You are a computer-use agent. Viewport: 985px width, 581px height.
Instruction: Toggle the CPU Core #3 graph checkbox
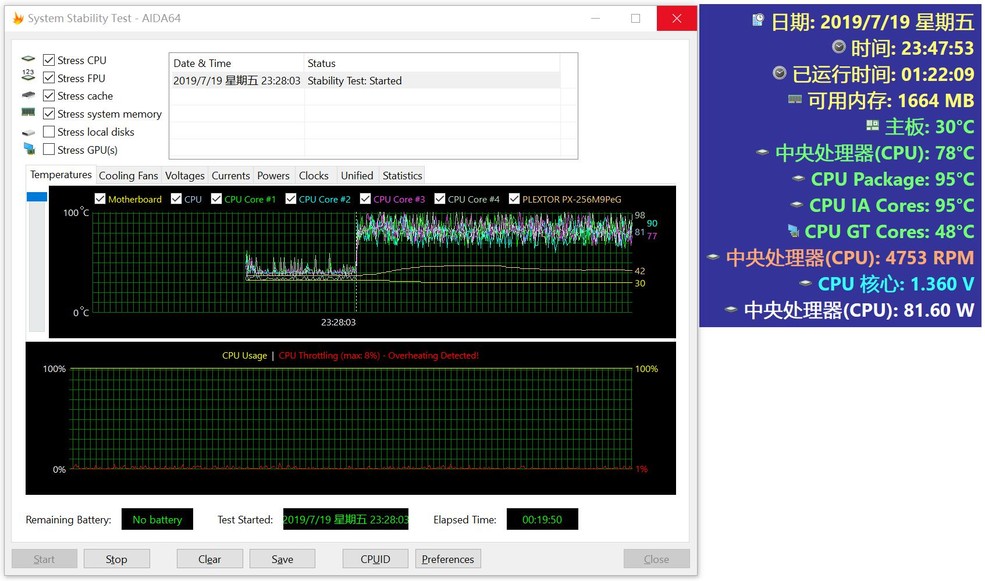365,198
